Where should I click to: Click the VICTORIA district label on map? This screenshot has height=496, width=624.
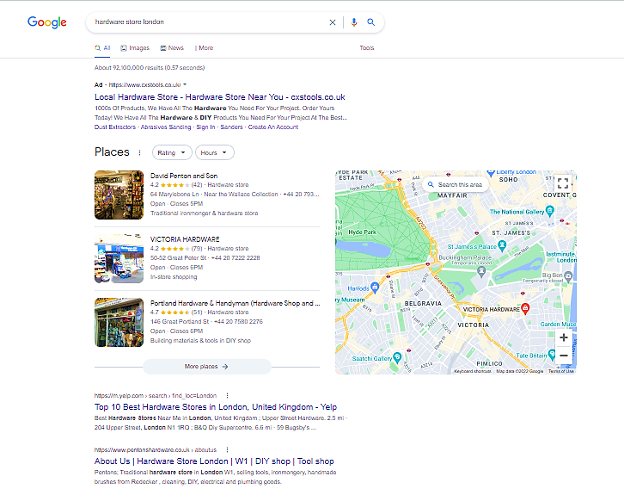[x=473, y=325]
